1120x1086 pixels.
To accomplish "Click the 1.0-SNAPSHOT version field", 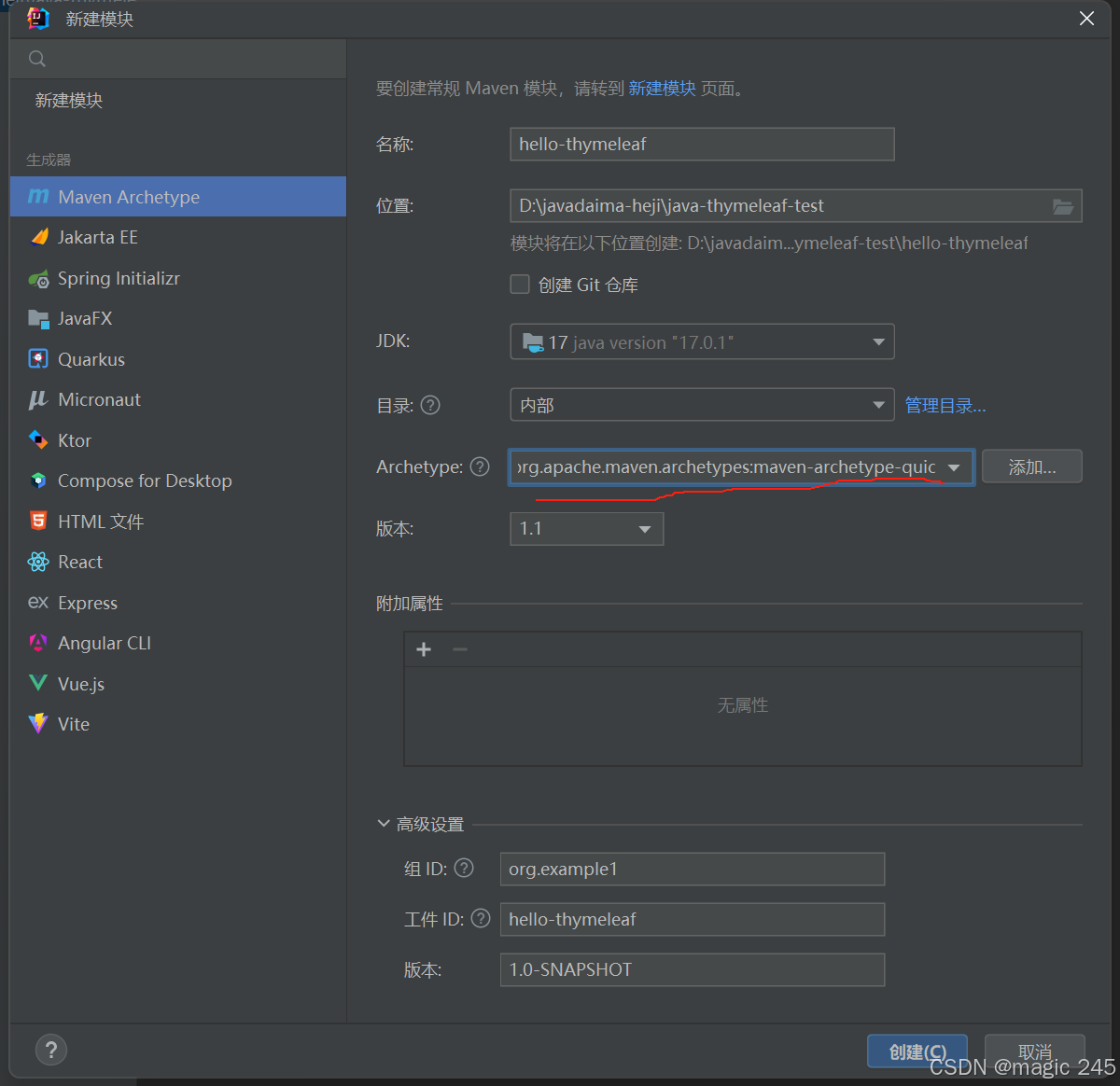I will pyautogui.click(x=693, y=969).
